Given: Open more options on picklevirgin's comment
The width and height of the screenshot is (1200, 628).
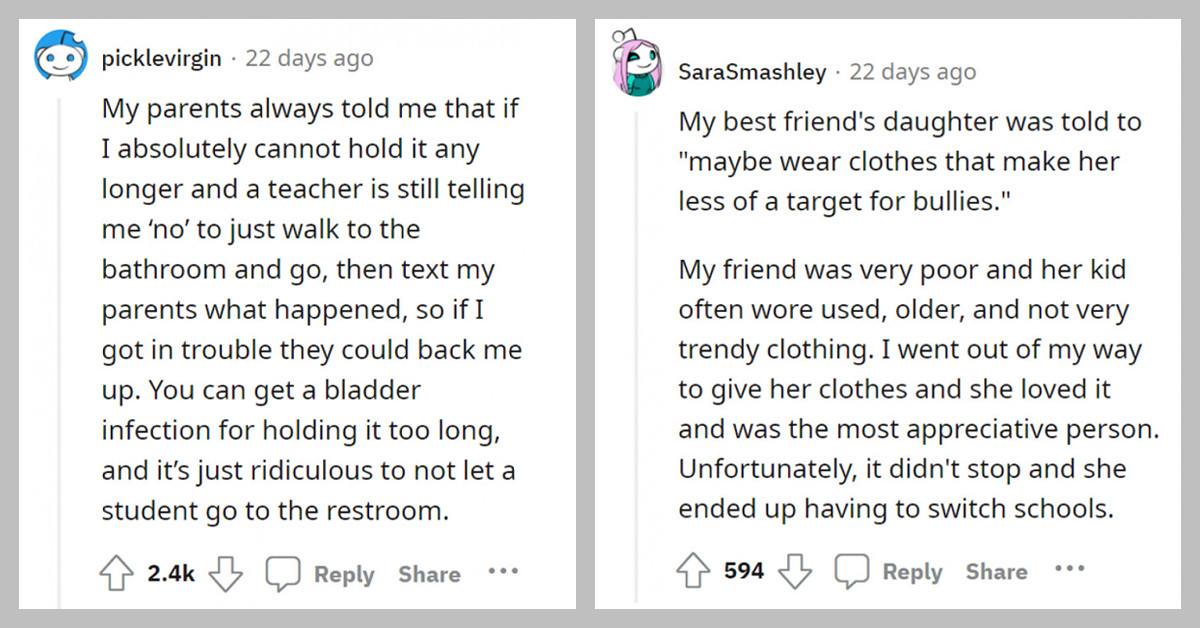Looking at the screenshot, I should click(x=503, y=572).
